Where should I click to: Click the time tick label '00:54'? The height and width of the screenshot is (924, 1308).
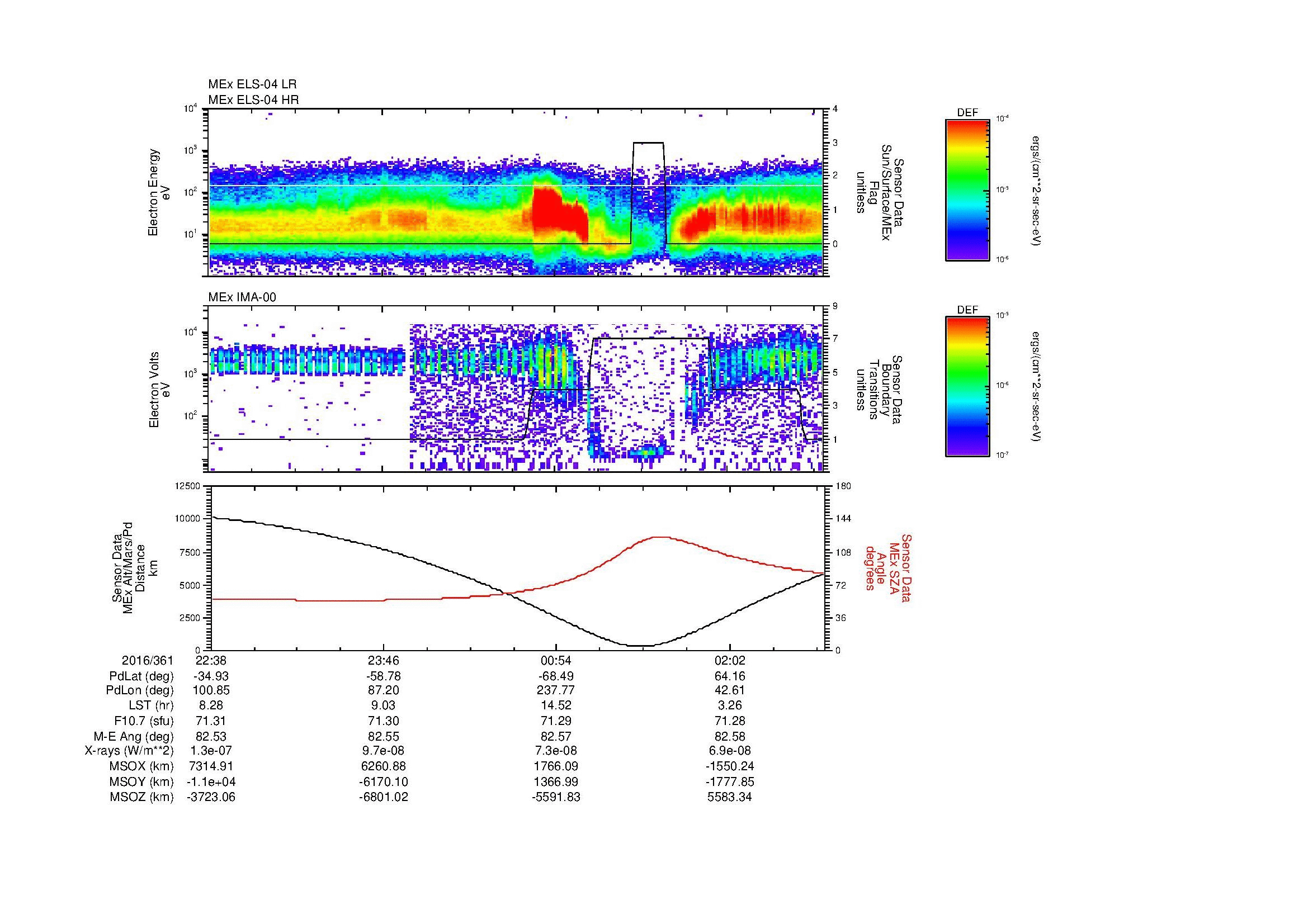point(556,660)
